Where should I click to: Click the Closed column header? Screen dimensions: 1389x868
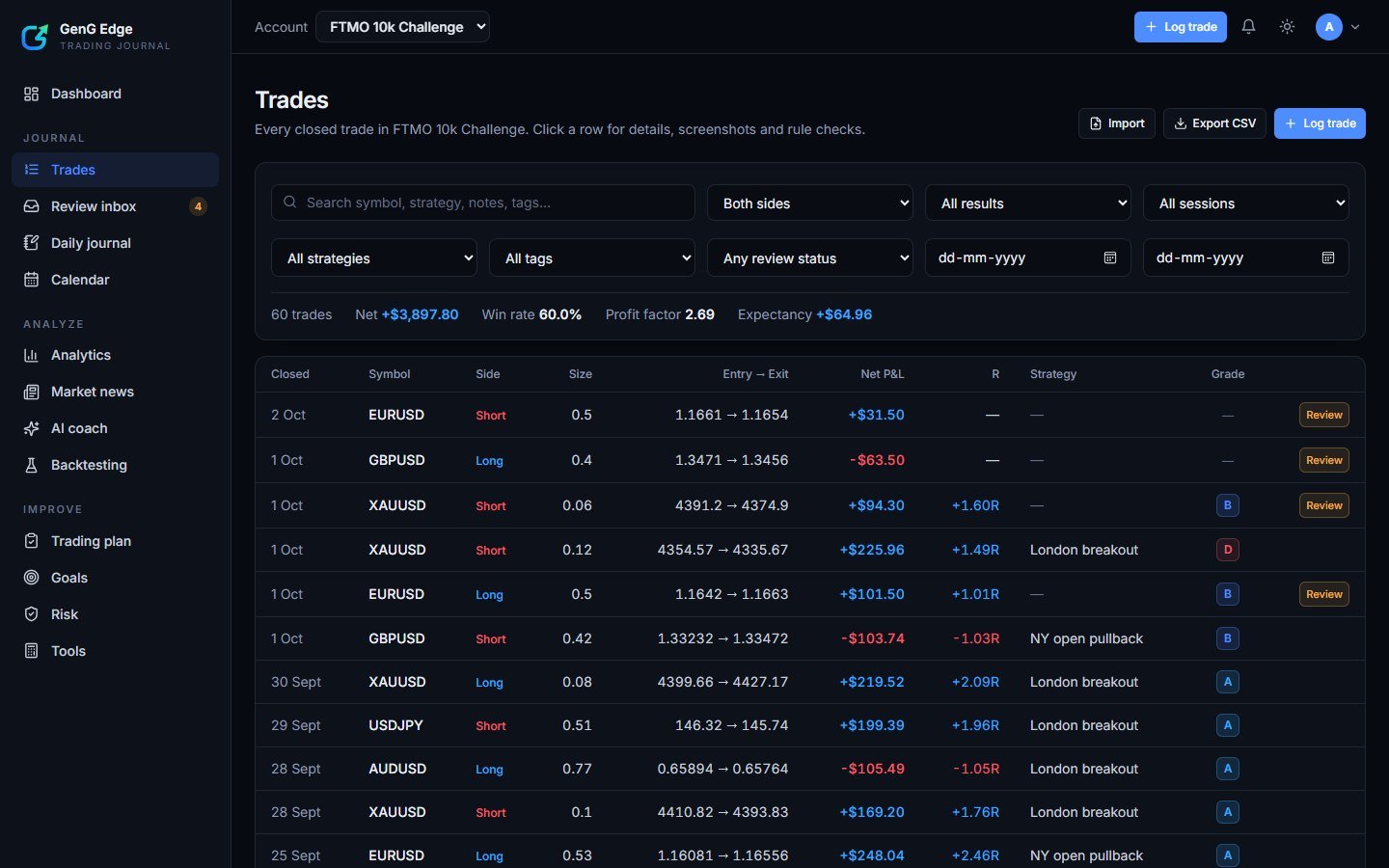coord(290,374)
